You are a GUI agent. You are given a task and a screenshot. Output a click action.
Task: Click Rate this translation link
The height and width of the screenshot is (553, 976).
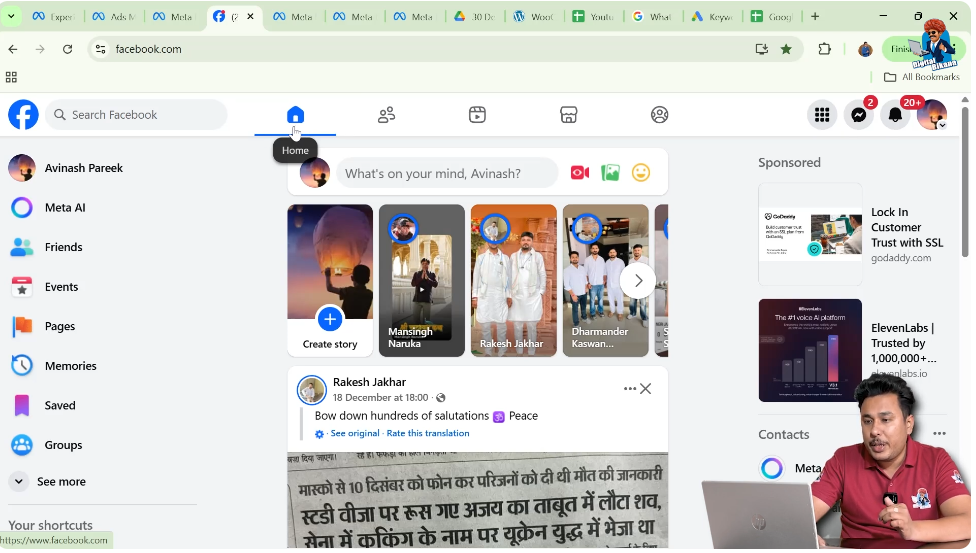point(428,434)
